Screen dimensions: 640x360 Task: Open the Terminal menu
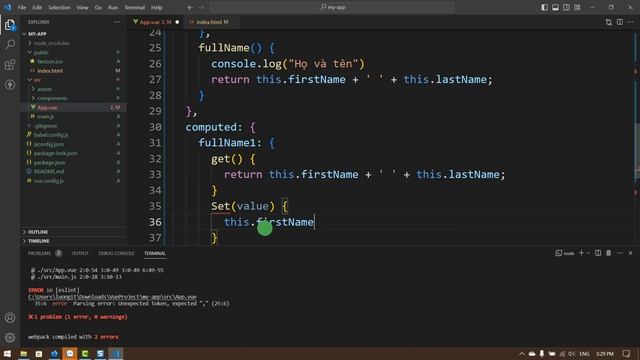tap(135, 7)
